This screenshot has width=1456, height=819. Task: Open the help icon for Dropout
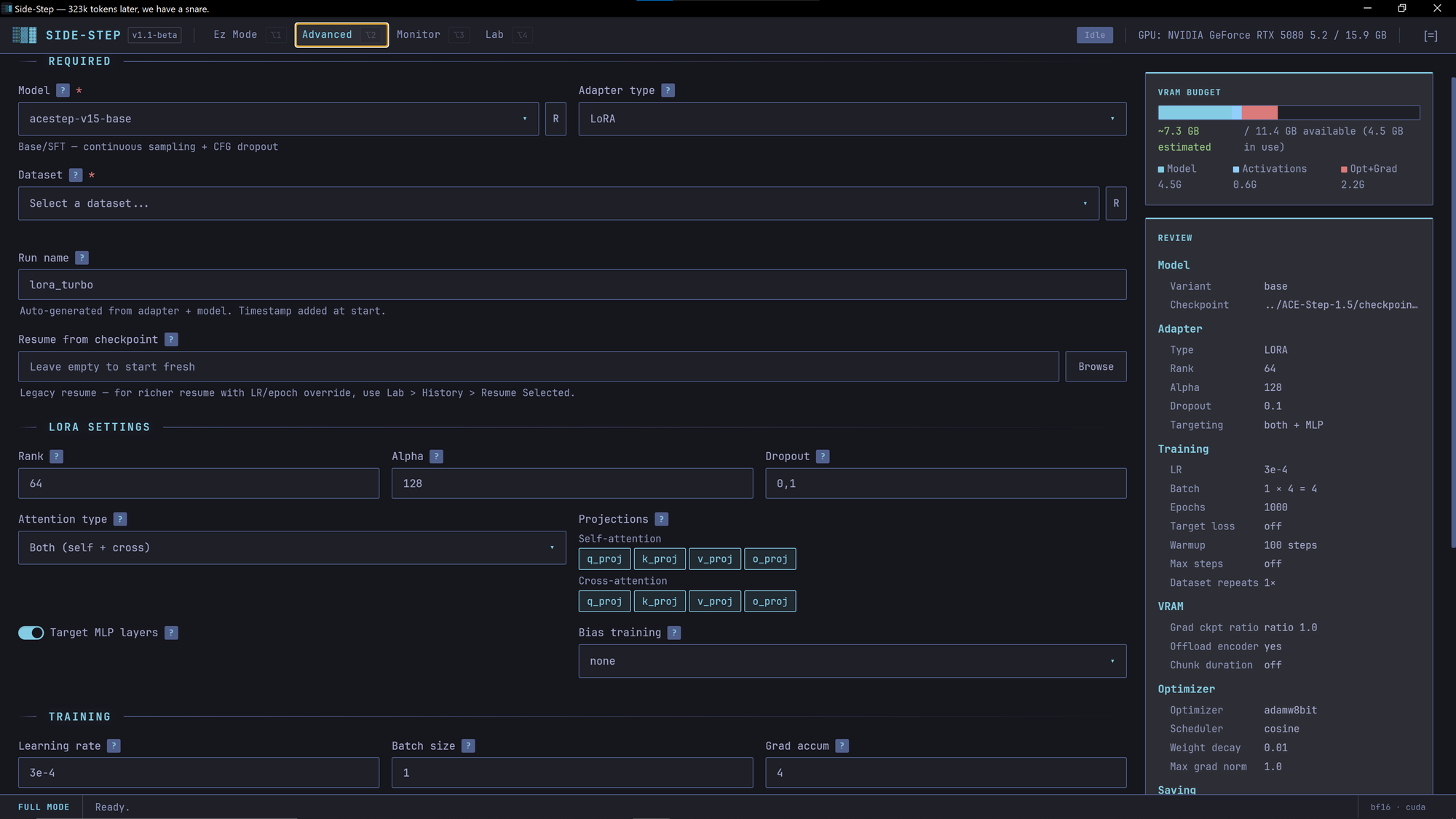click(823, 456)
